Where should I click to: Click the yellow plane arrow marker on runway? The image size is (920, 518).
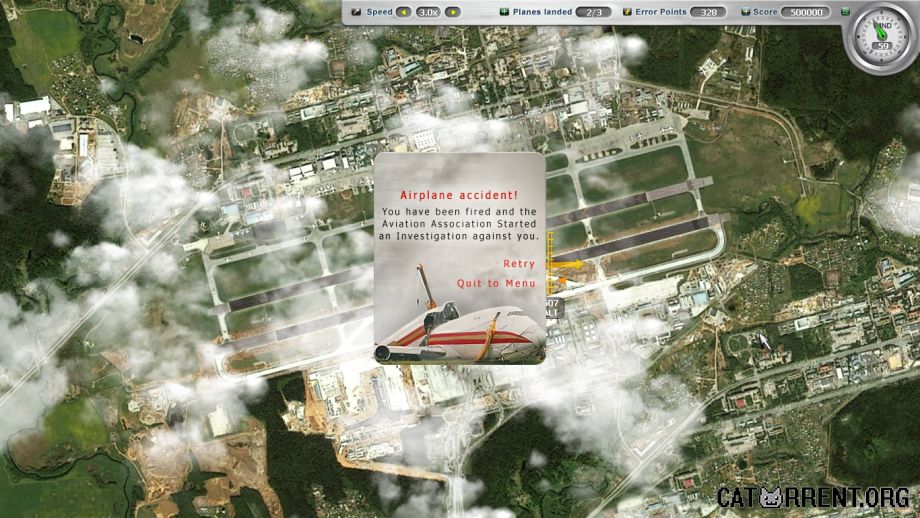click(567, 265)
